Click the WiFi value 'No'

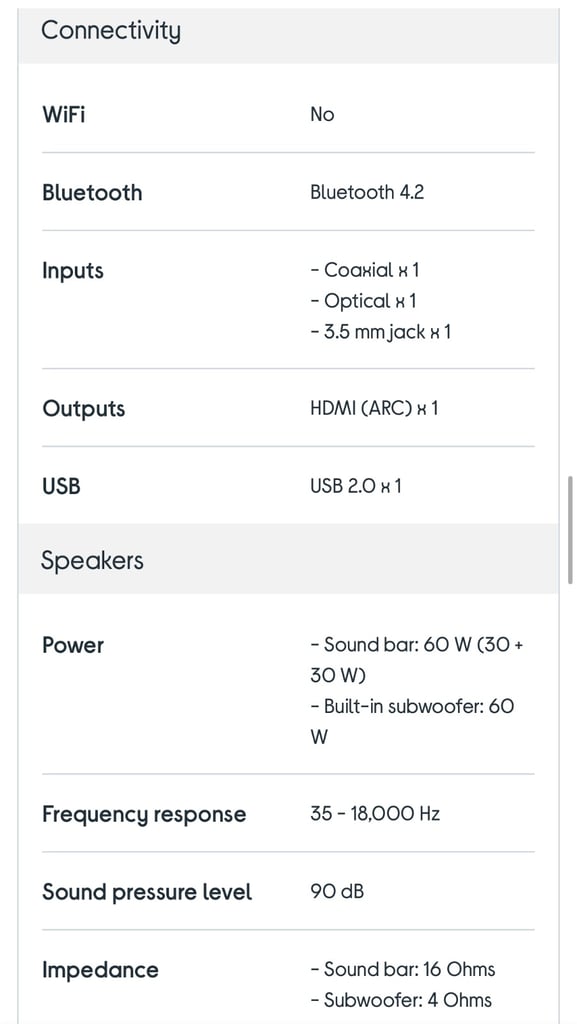click(322, 115)
